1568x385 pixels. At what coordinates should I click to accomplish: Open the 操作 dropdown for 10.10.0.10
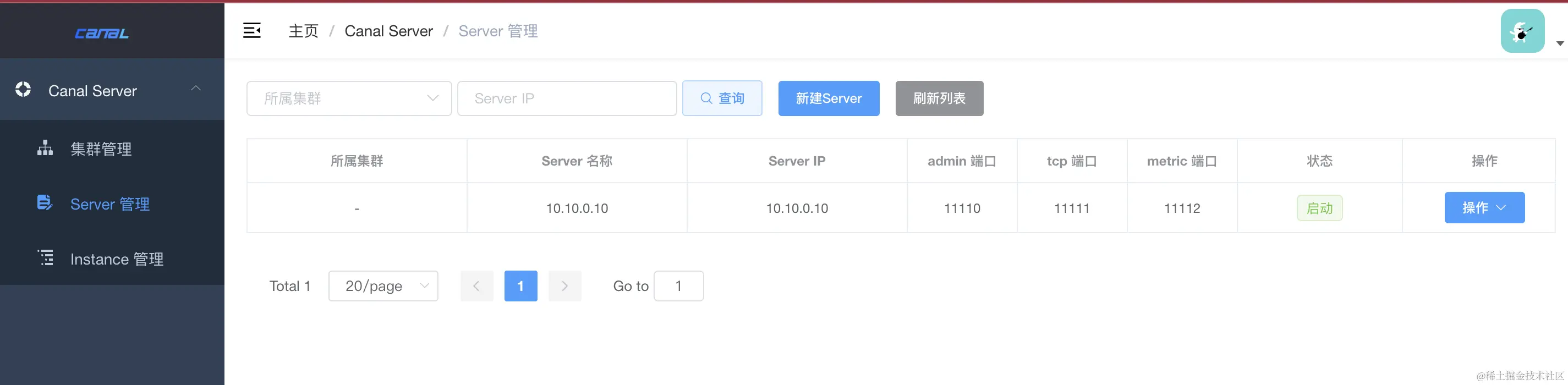pyautogui.click(x=1484, y=207)
